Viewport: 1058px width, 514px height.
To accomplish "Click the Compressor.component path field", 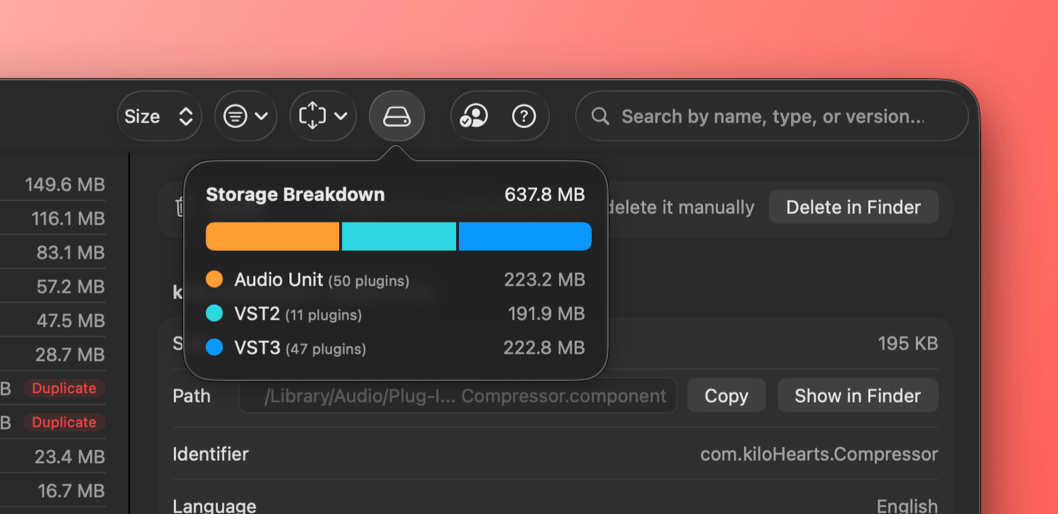I will tap(458, 396).
